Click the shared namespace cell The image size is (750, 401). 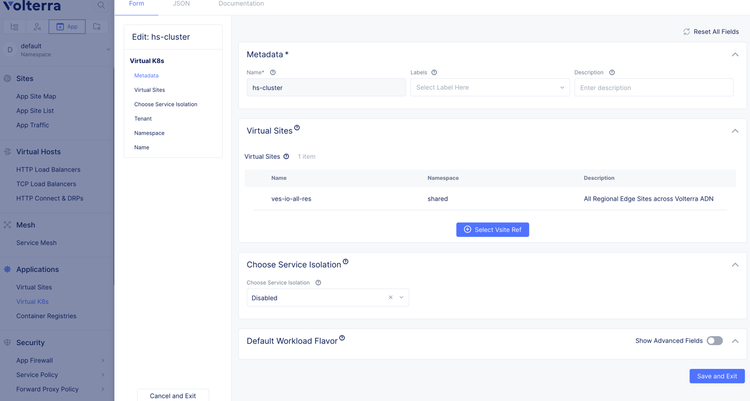coord(438,199)
